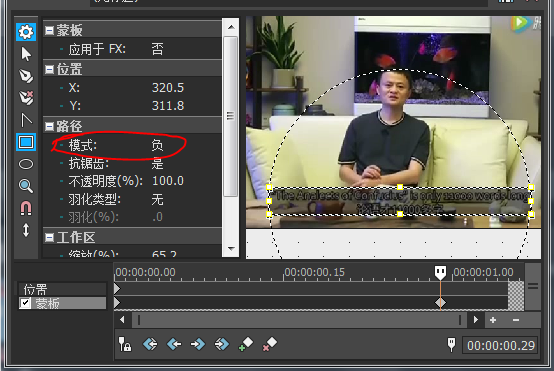
Task: Toggle the sync cursor lock button
Action: point(124,344)
